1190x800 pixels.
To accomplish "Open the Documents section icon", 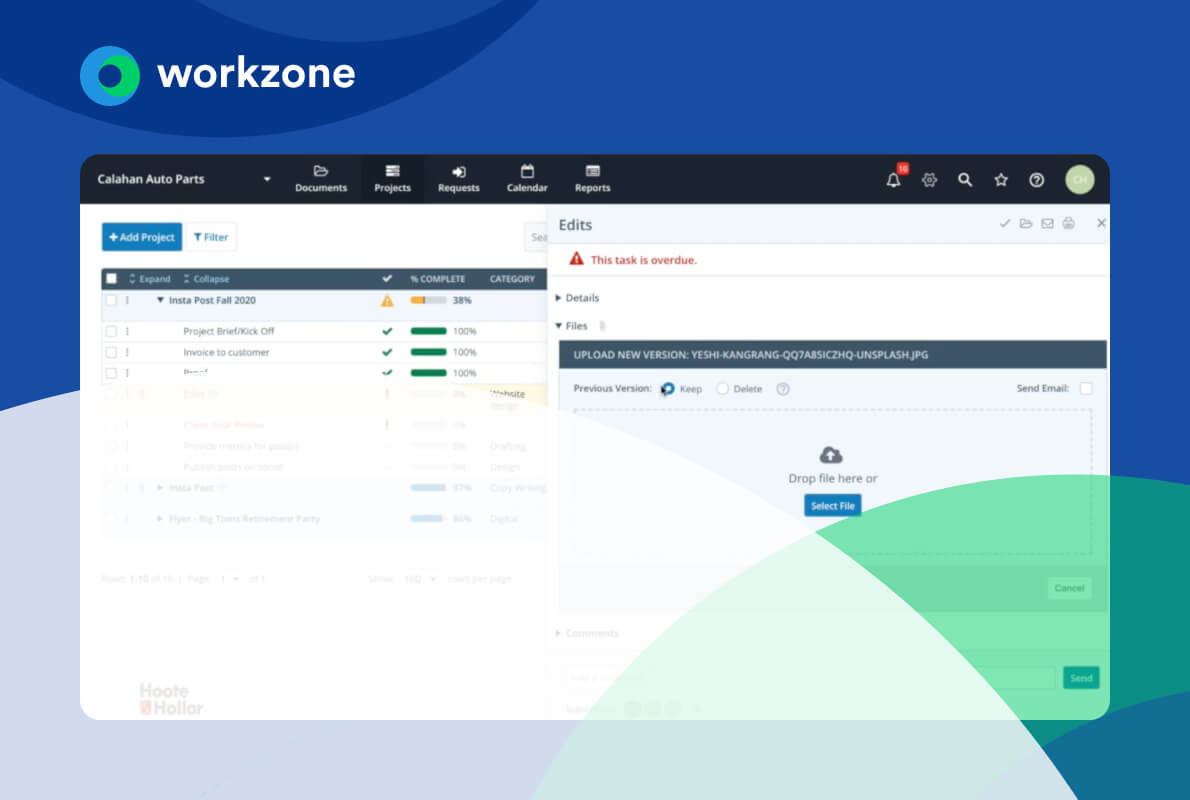I will (x=320, y=178).
